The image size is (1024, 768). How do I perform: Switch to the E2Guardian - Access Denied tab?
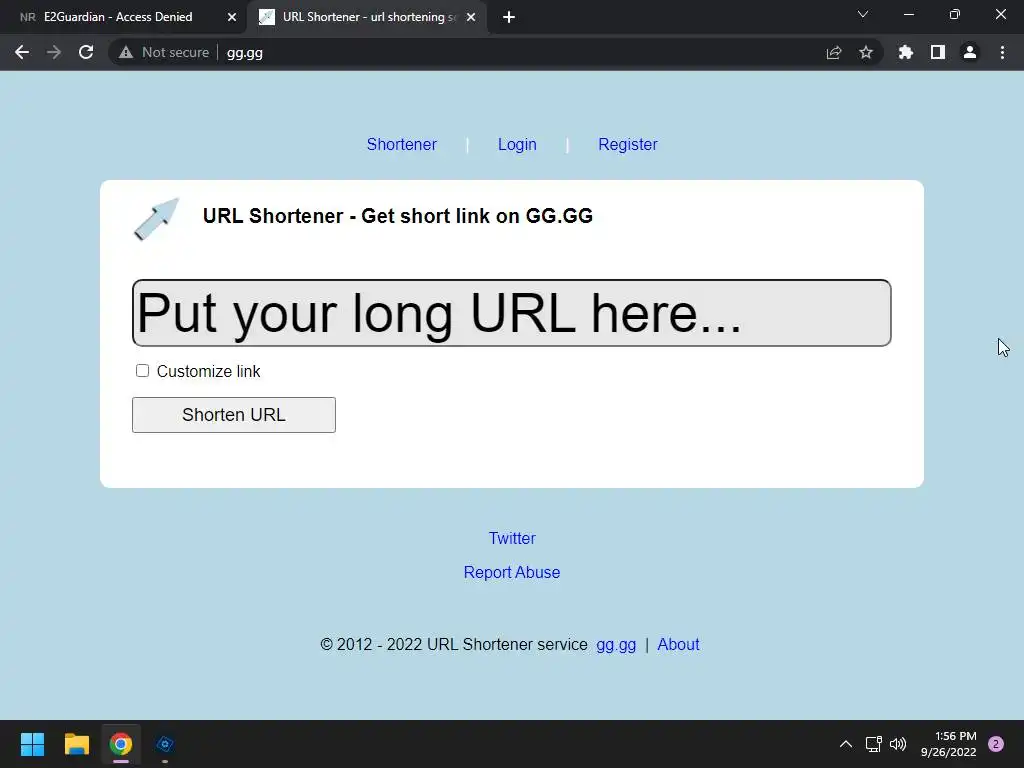pyautogui.click(x=118, y=17)
